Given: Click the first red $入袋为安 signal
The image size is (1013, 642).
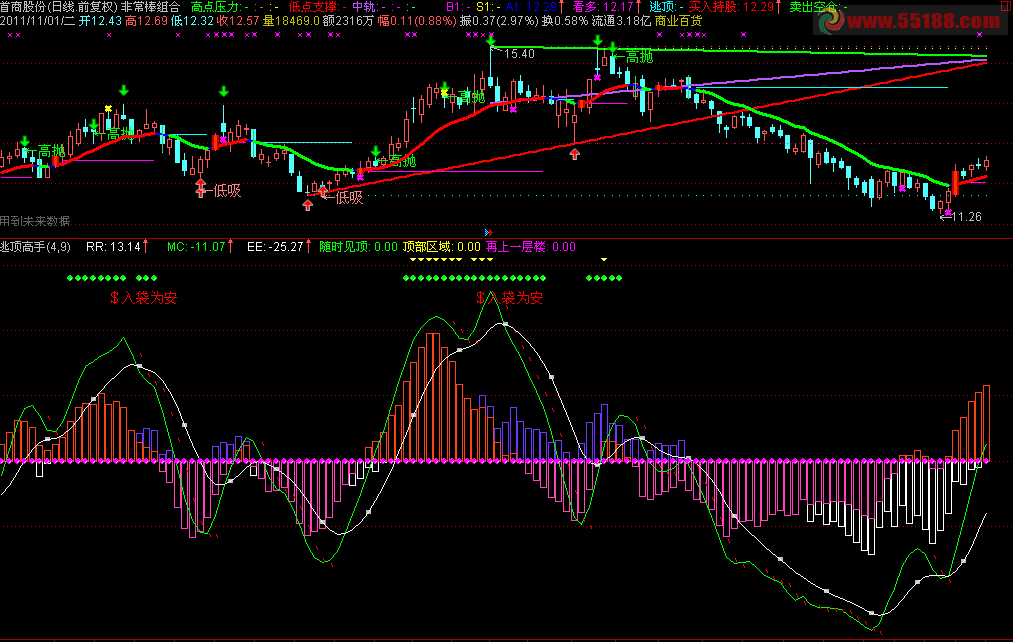Looking at the screenshot, I should point(144,297).
